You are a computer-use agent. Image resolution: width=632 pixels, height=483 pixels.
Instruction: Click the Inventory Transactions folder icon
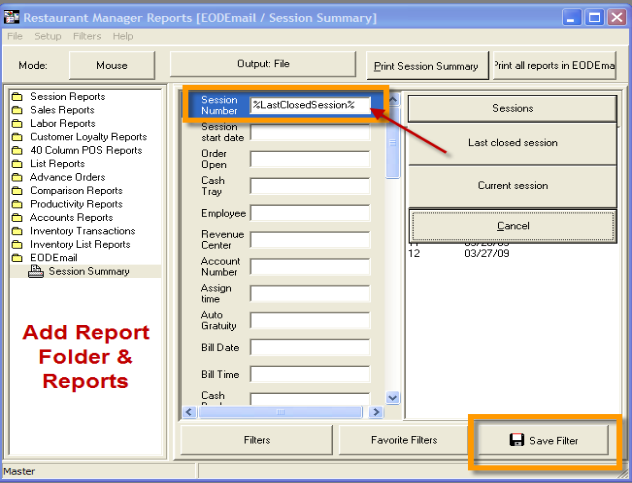point(17,231)
